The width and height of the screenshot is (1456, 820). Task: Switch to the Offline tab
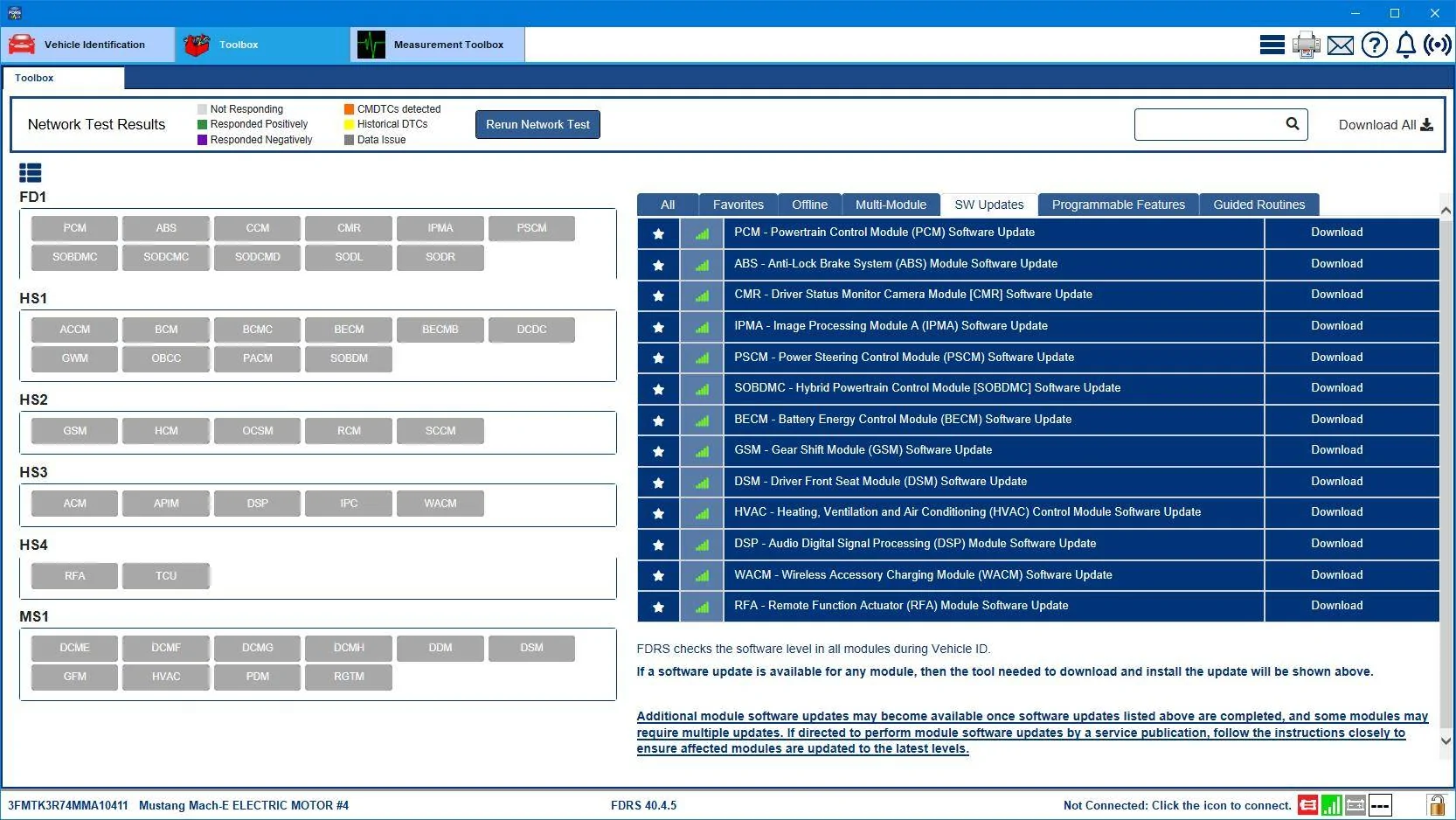(x=810, y=205)
